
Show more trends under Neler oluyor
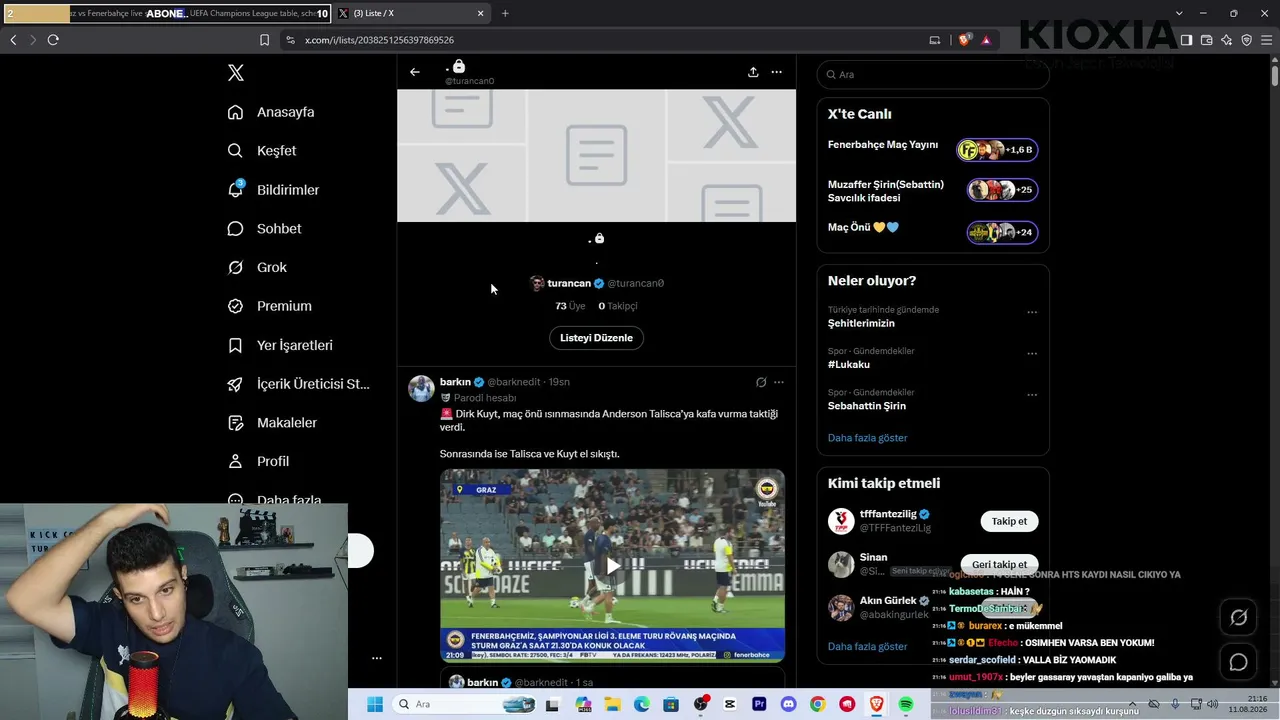click(x=867, y=438)
